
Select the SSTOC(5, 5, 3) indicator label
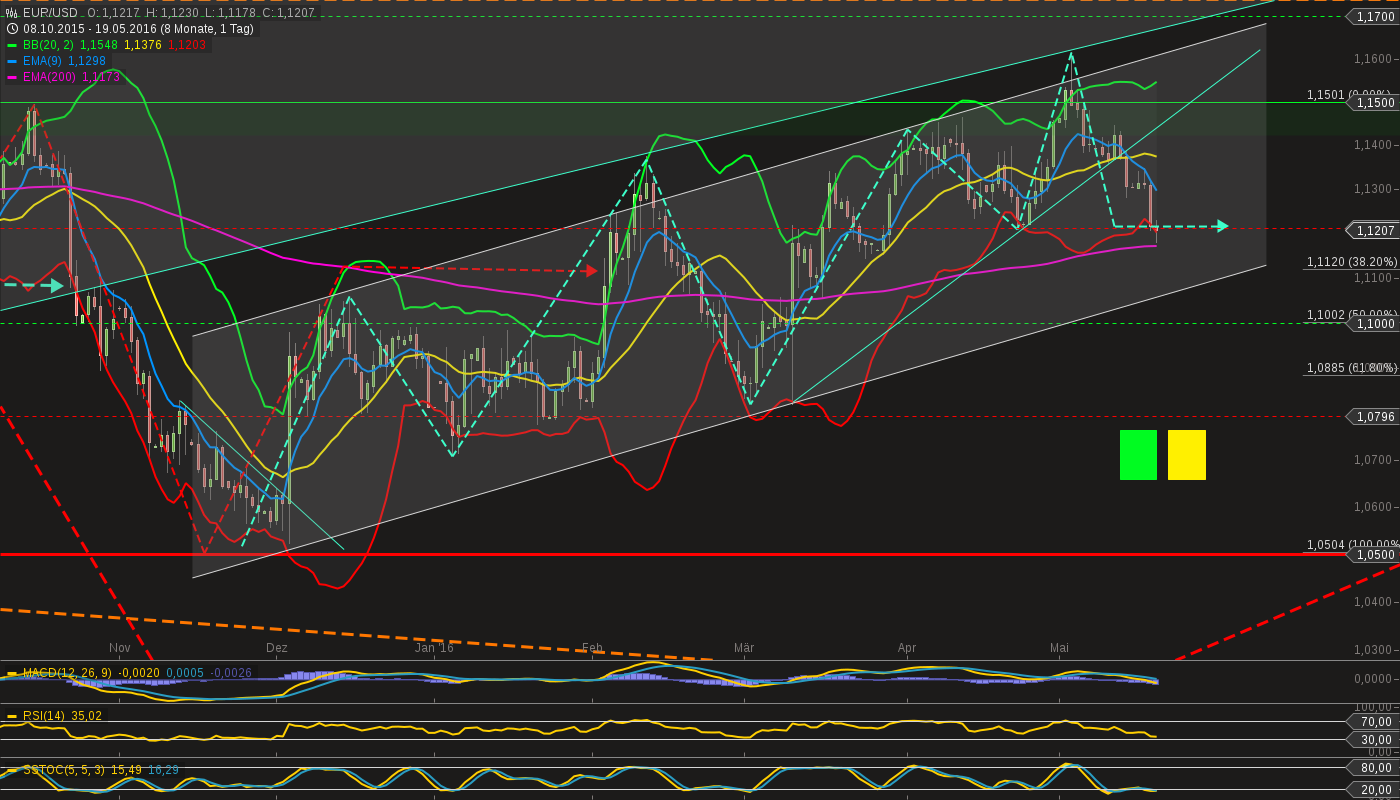pyautogui.click(x=64, y=770)
